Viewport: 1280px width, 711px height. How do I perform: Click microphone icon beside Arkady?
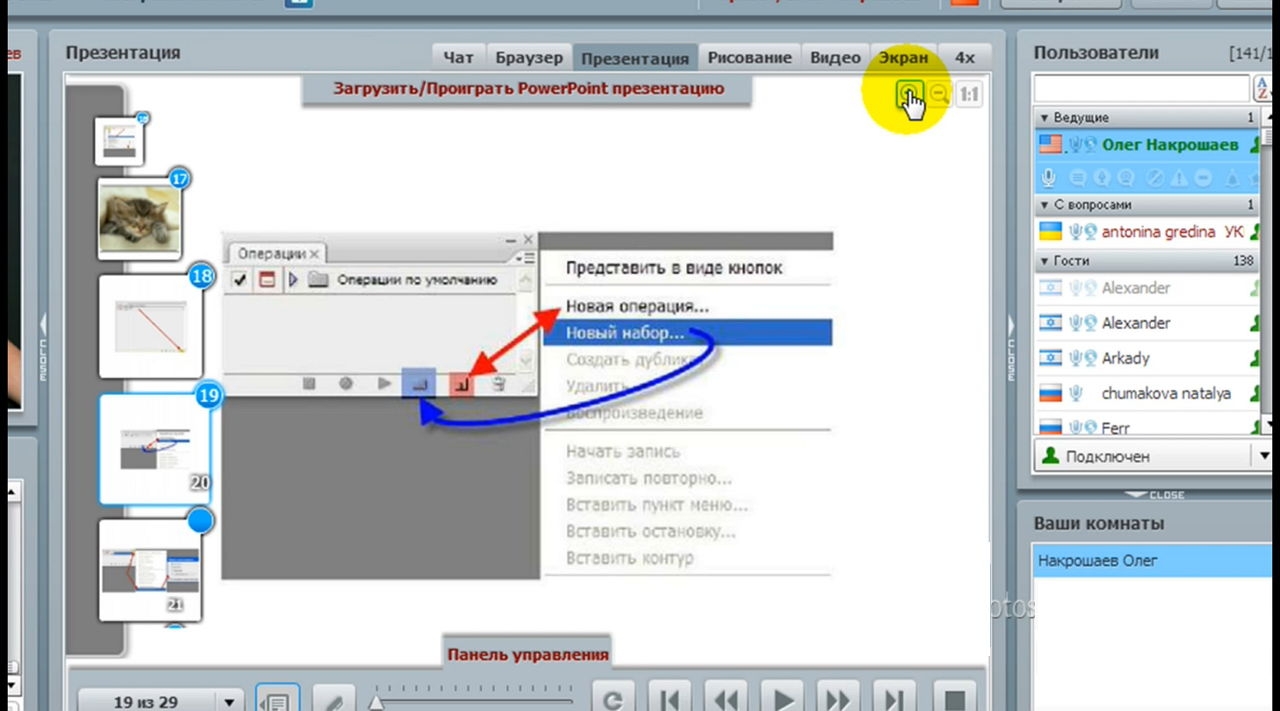1076,358
